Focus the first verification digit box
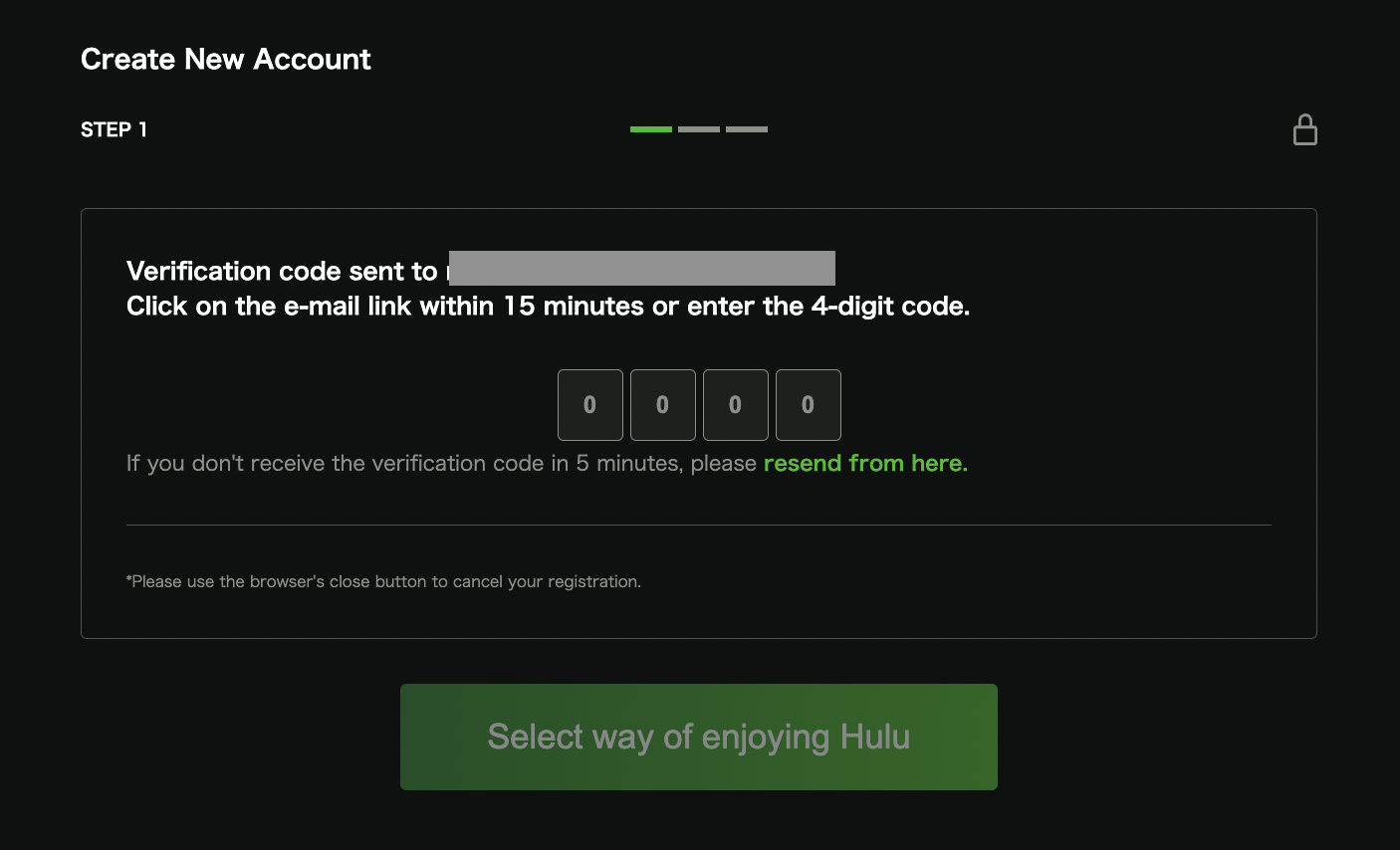 pyautogui.click(x=590, y=405)
